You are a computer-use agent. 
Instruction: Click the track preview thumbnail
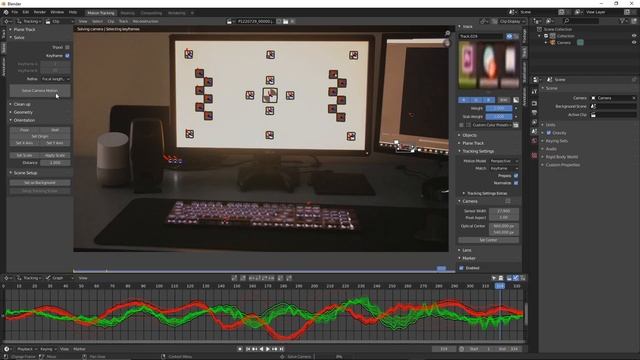(489, 65)
